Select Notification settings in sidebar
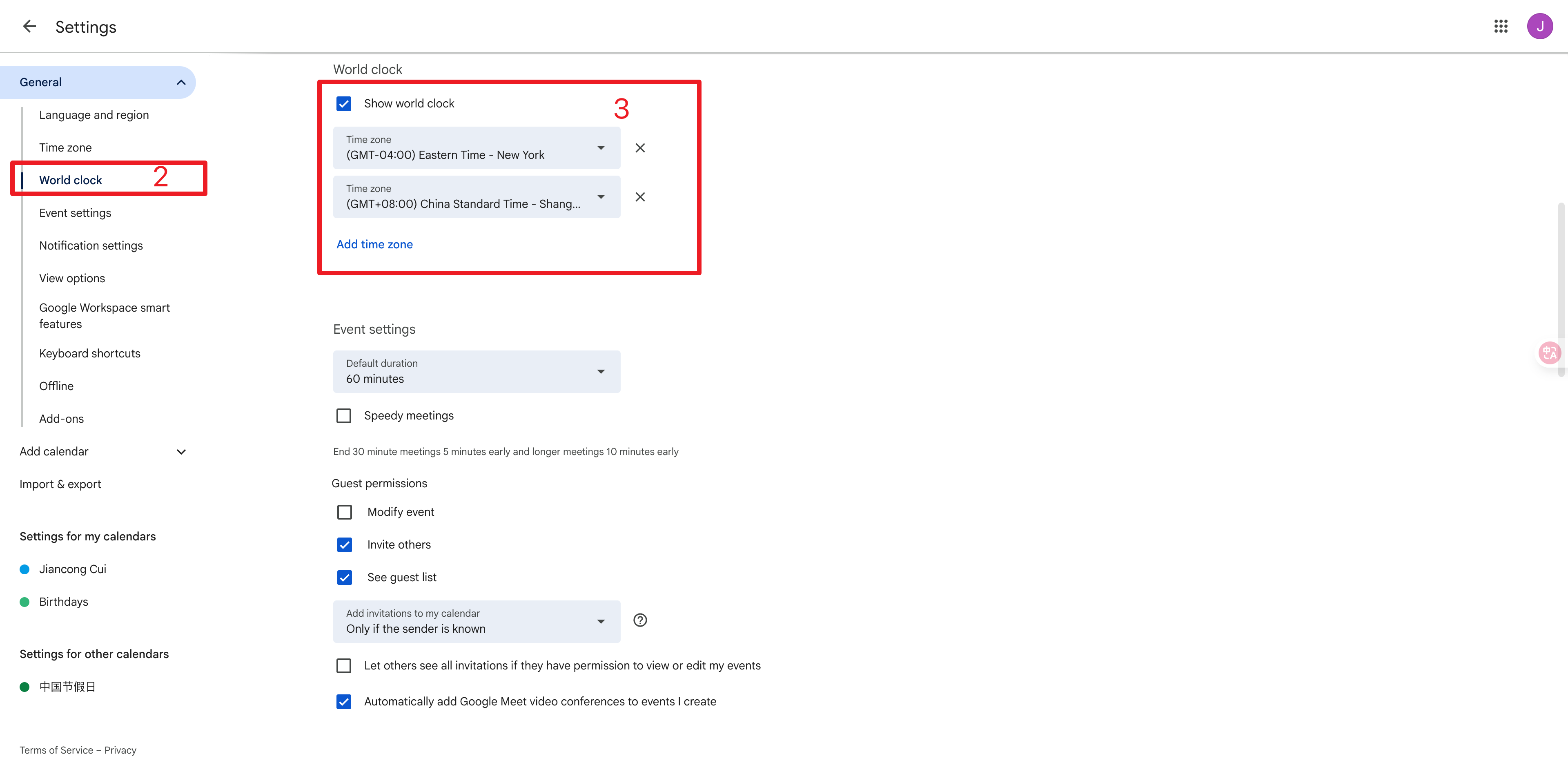This screenshot has height=763, width=1568. tap(91, 245)
